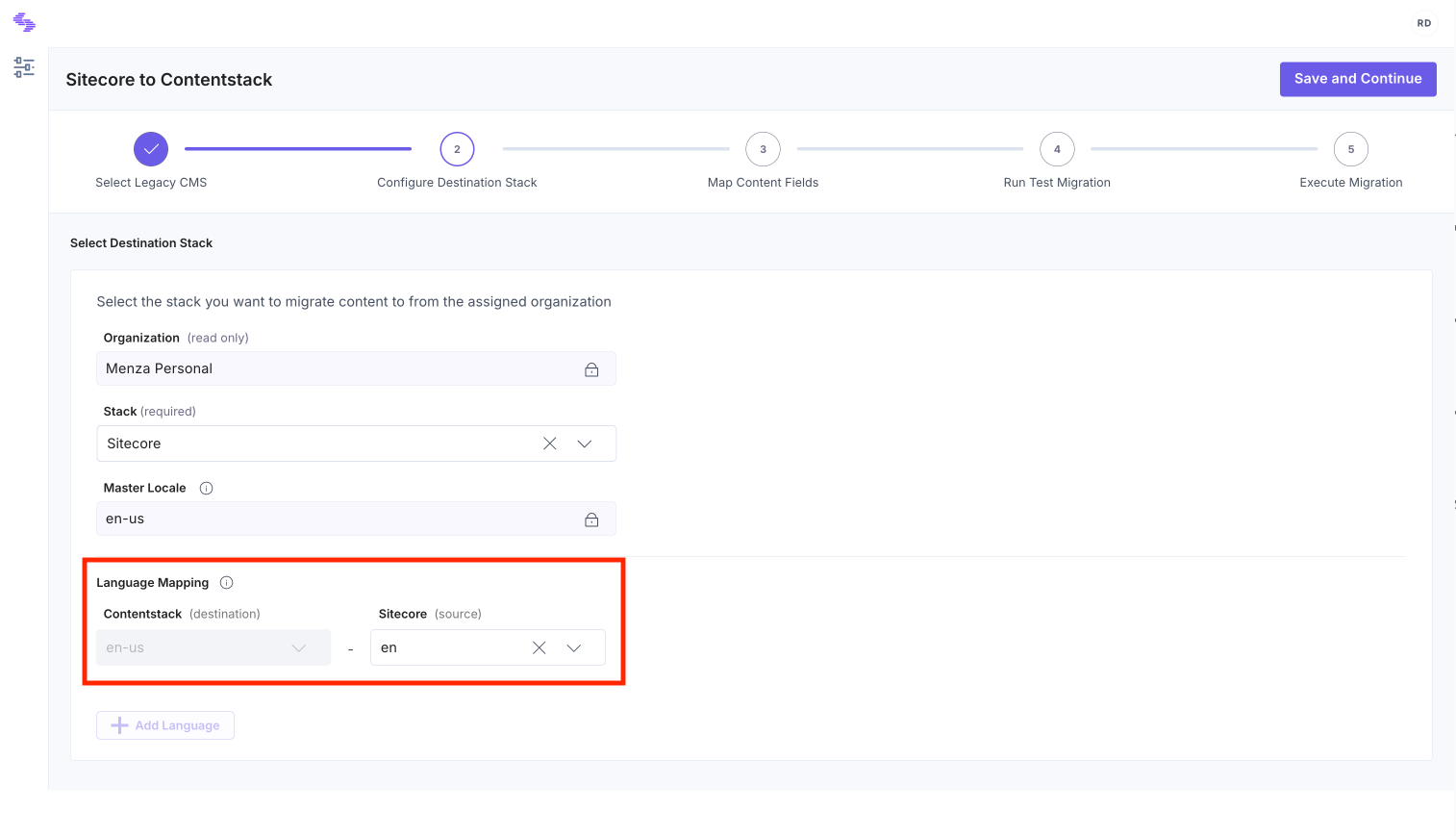Expand the Sitecore source language dropdown
Screen dimensions: 1456x836
[x=574, y=647]
